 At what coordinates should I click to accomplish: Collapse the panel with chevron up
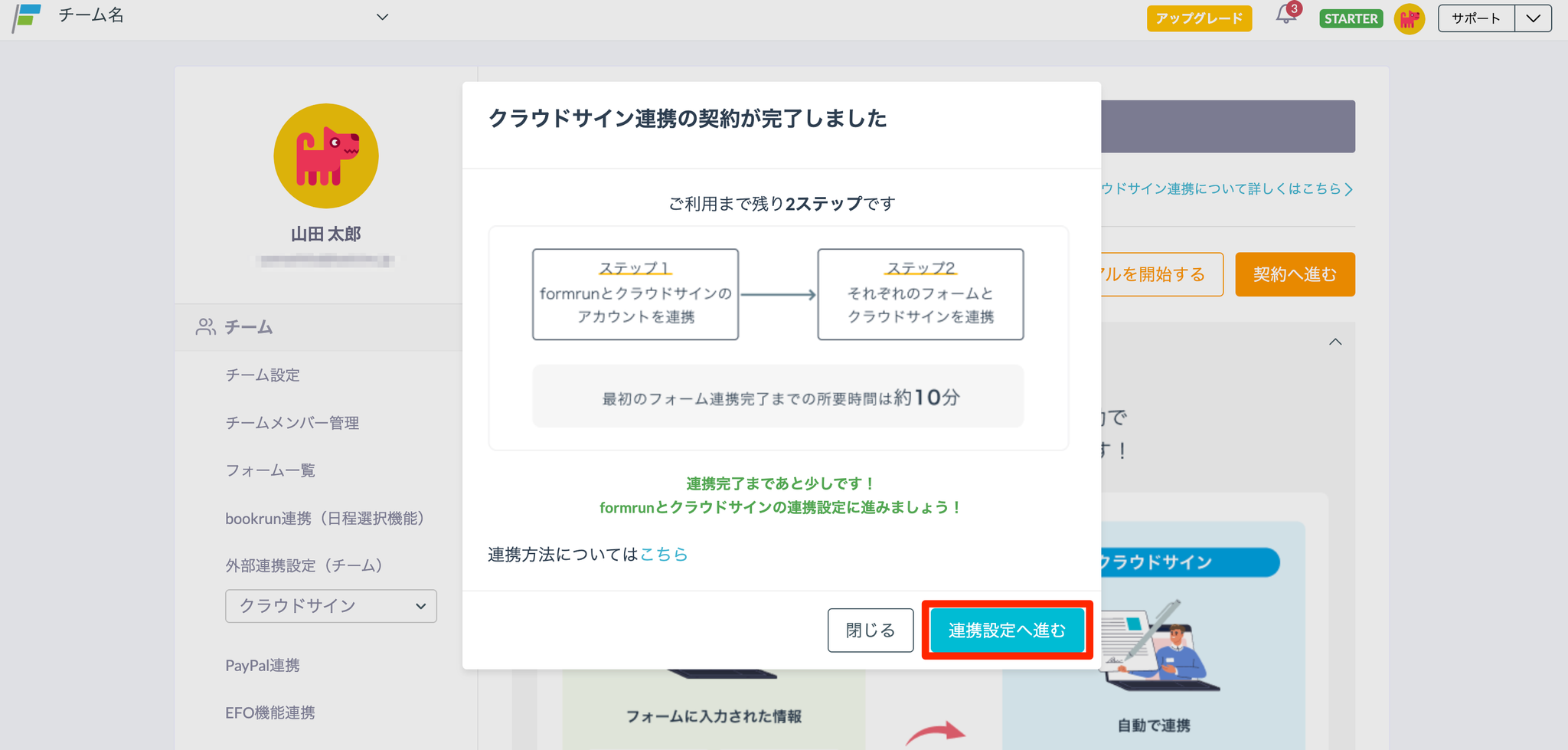1335,342
